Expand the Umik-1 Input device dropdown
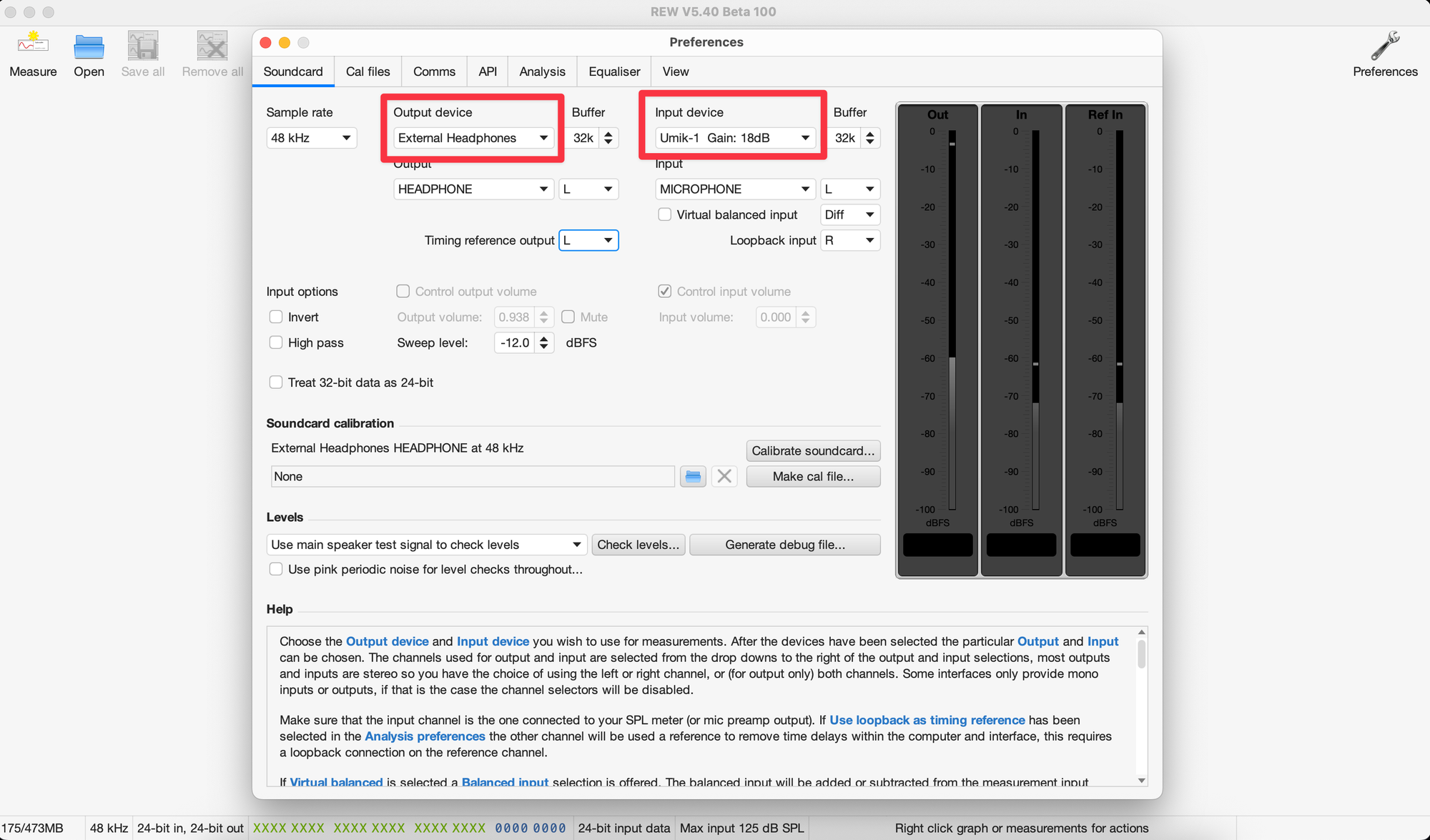Image resolution: width=1430 pixels, height=840 pixels. point(734,138)
